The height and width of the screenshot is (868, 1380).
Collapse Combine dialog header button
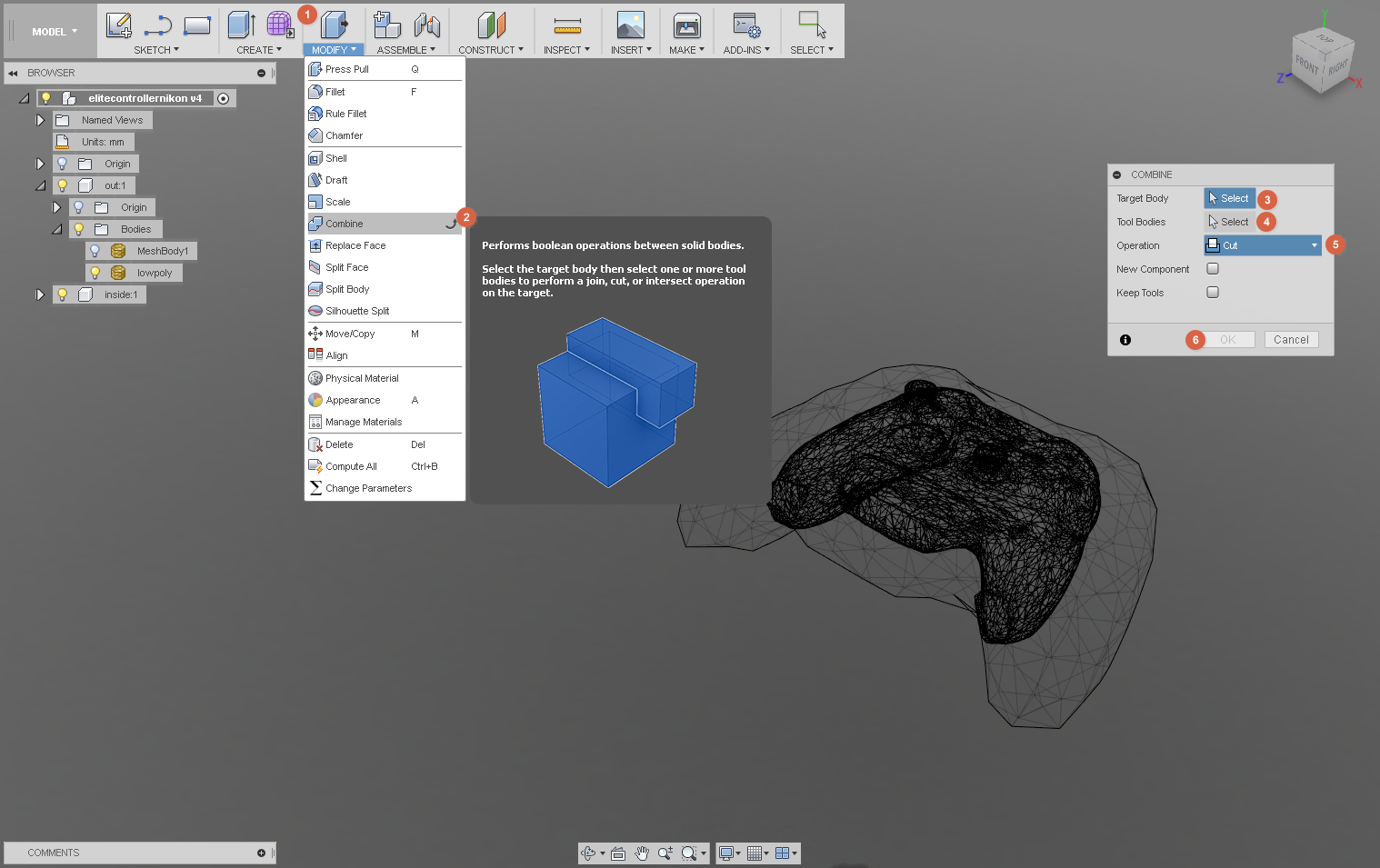pyautogui.click(x=1117, y=175)
